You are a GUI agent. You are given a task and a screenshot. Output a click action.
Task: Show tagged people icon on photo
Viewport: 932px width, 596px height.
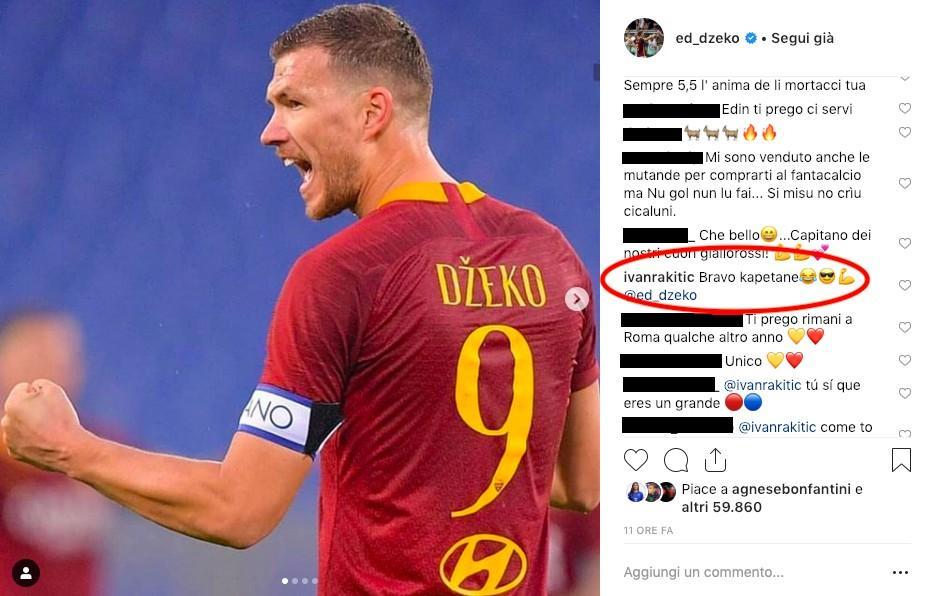tap(26, 573)
